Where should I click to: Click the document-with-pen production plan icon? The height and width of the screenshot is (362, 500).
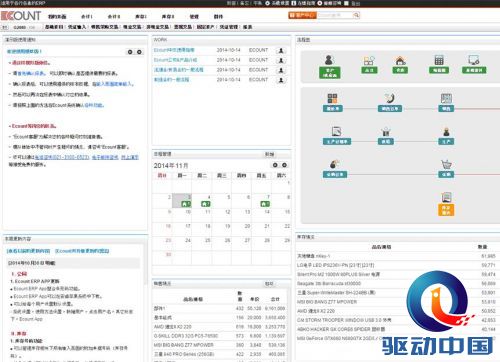pos(336,131)
